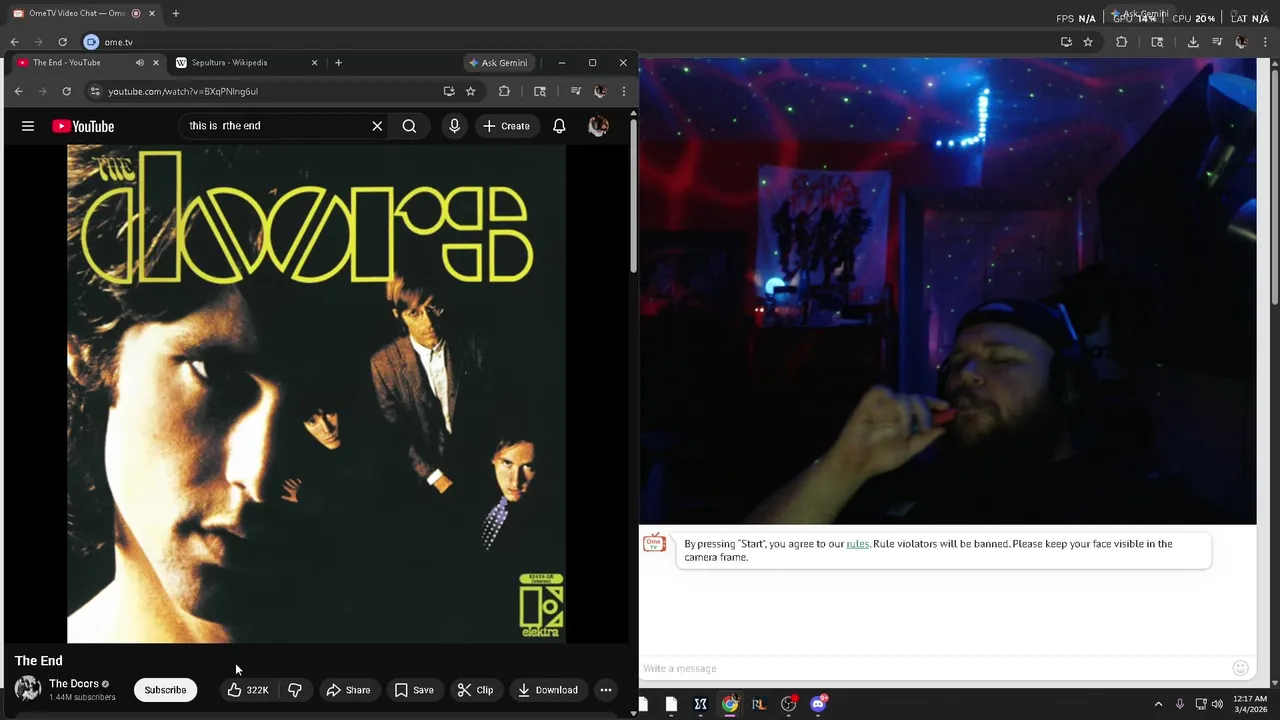Open The Doors channel avatar
1280x720 pixels.
28,689
